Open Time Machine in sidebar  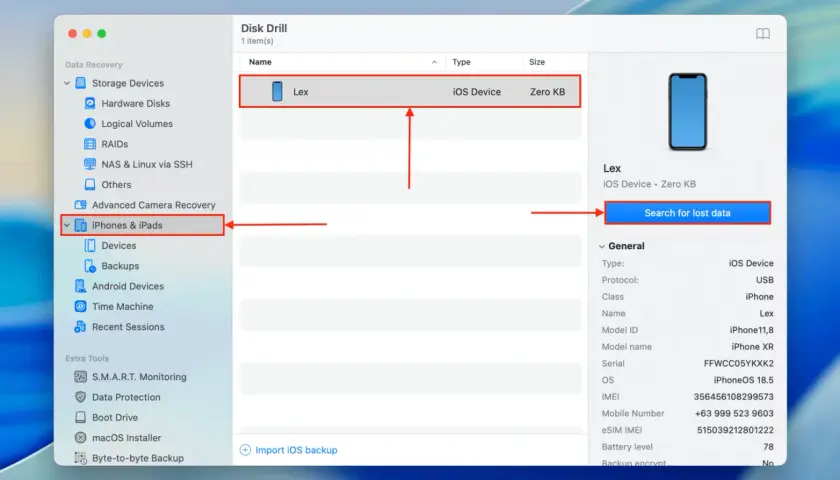[123, 306]
